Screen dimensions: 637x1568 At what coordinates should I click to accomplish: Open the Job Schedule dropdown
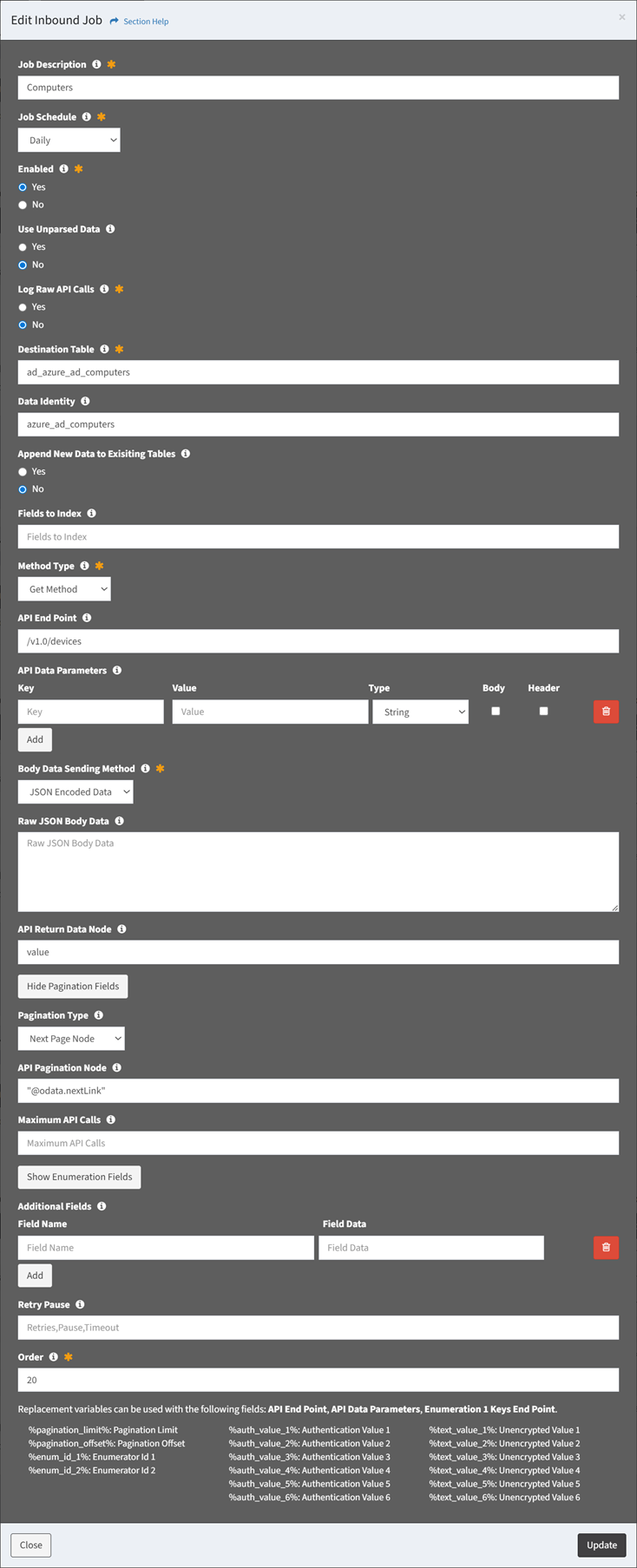(69, 141)
